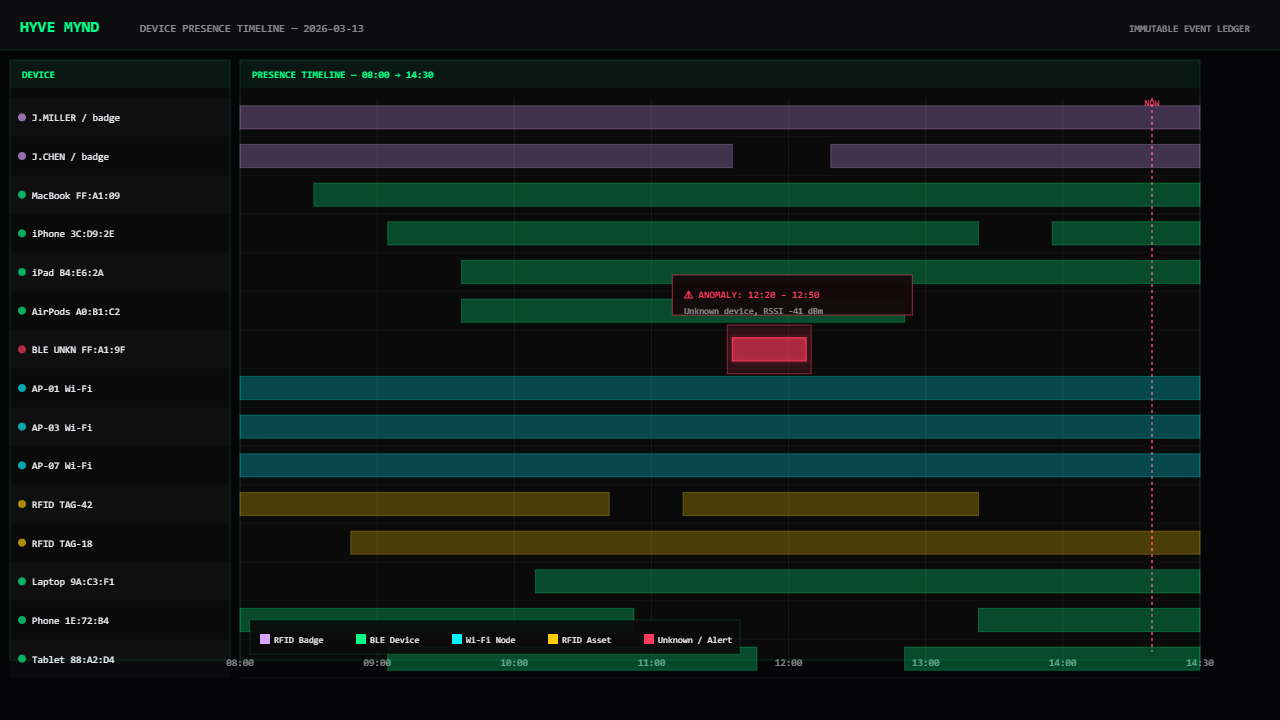Click the amber dot beside RFID TAG-42

tap(22, 504)
